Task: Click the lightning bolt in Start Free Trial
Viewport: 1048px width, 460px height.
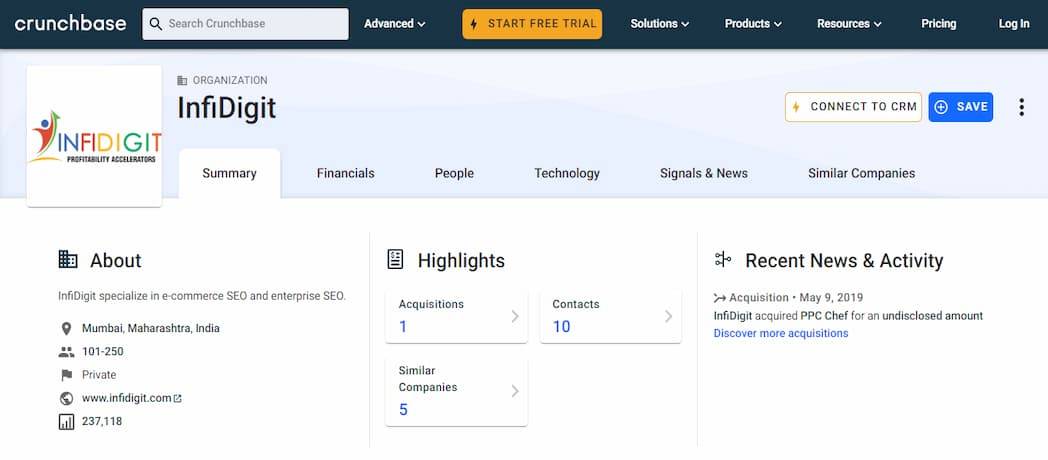Action: pyautogui.click(x=474, y=24)
